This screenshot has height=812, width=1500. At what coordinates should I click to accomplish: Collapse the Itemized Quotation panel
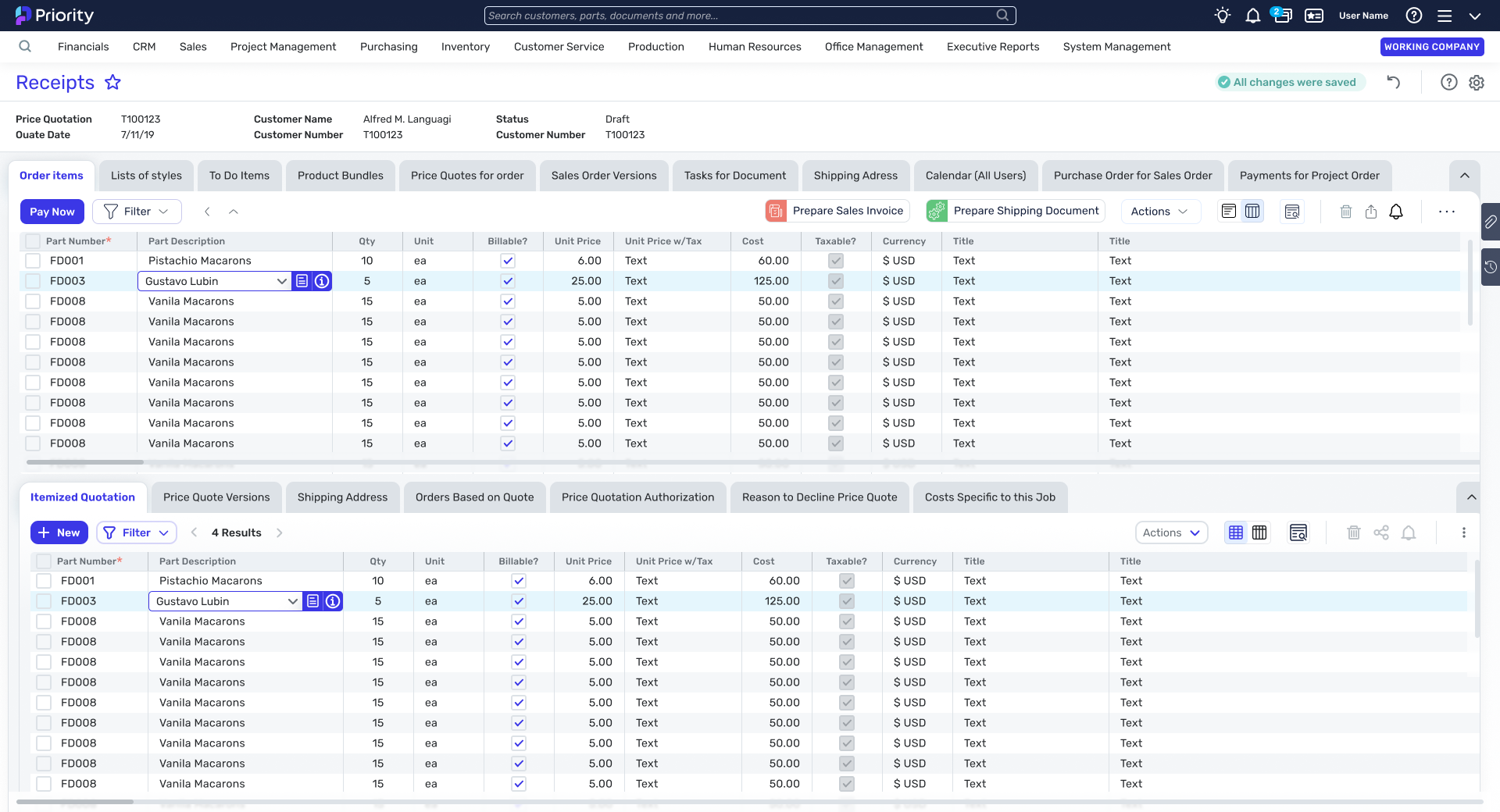1471,497
